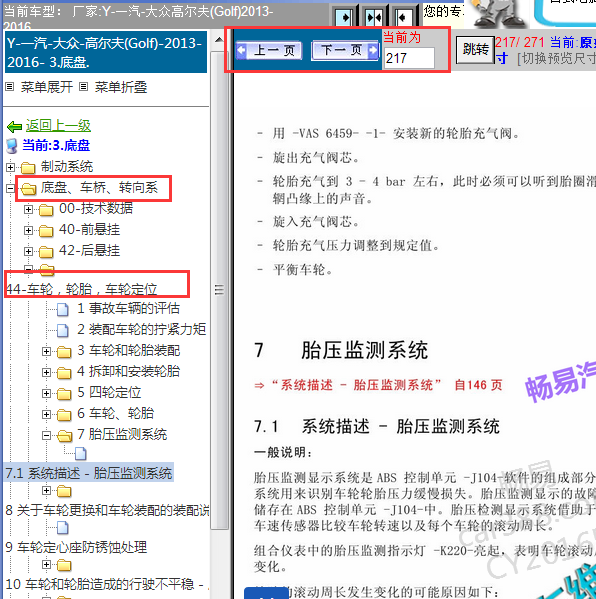Click folder icon of 3 车轮和轮胎装配

(64, 352)
